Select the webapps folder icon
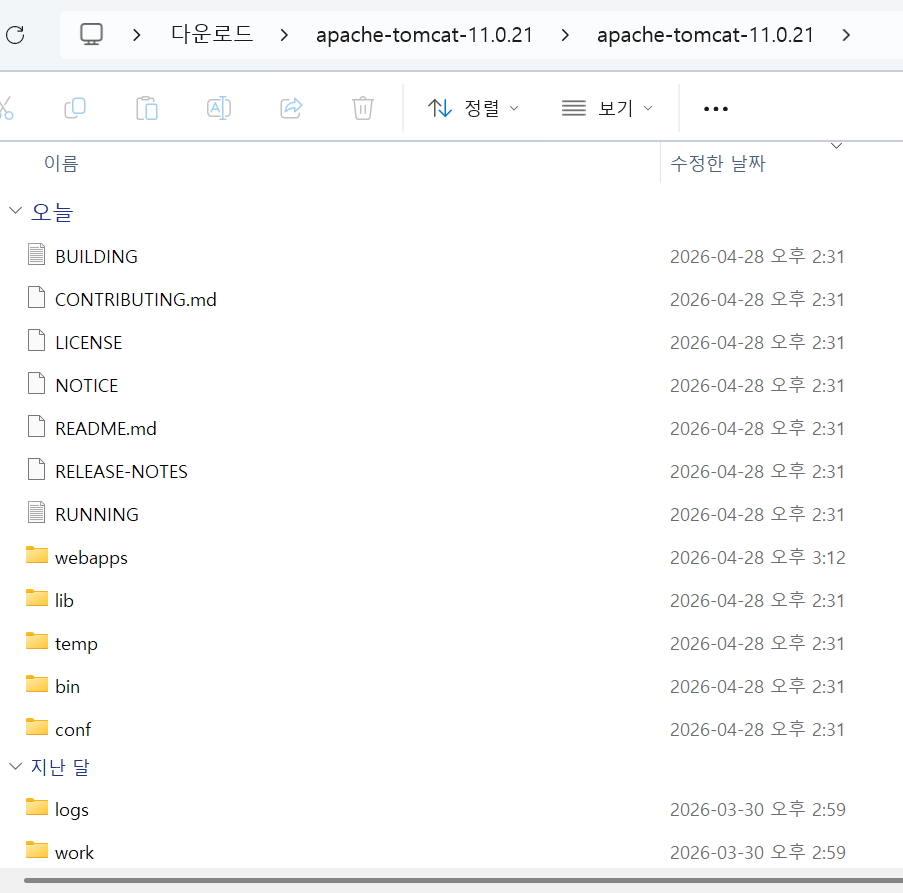 37,555
